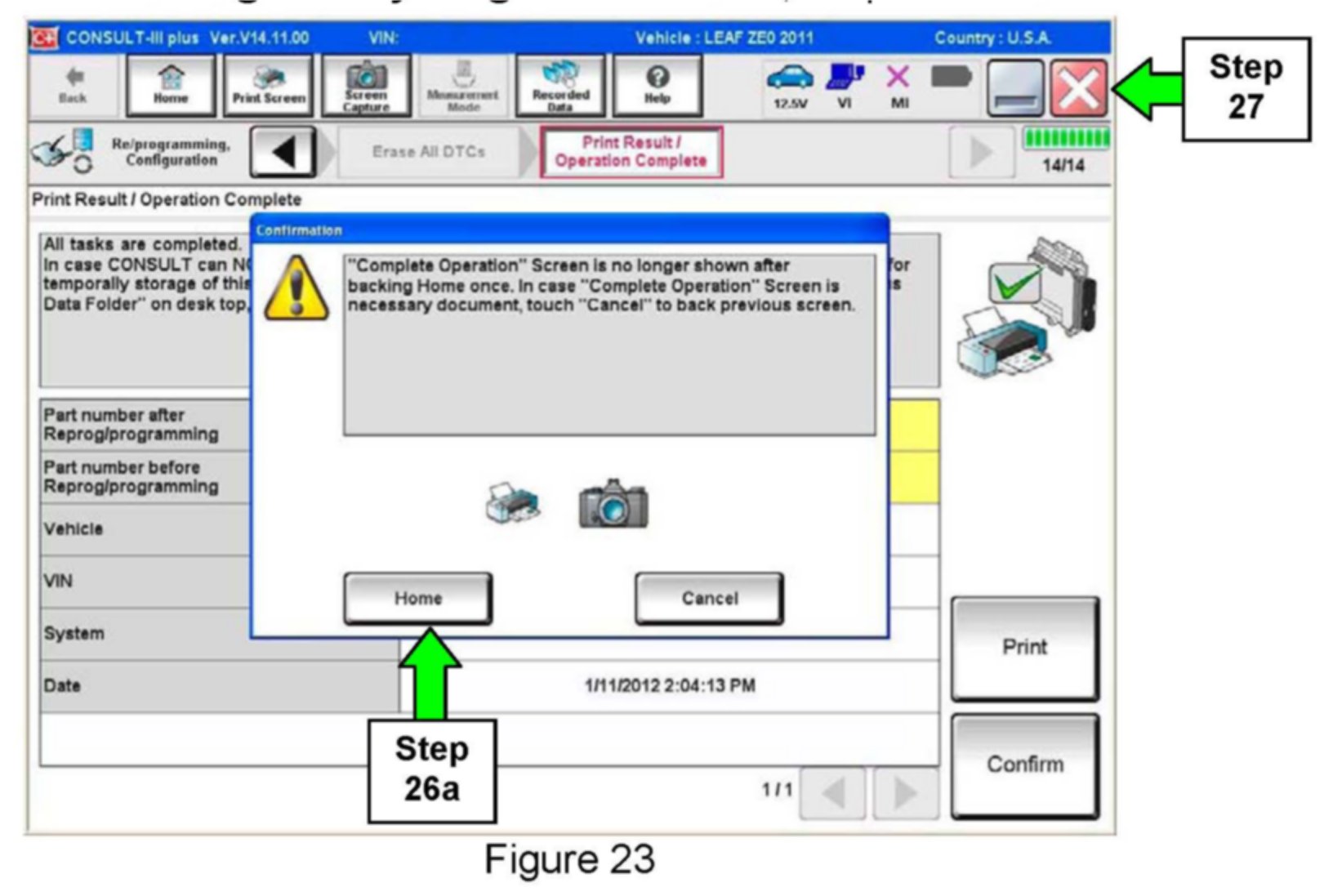Viewport: 1324px width, 896px height.
Task: Open the Help icon
Action: click(658, 86)
